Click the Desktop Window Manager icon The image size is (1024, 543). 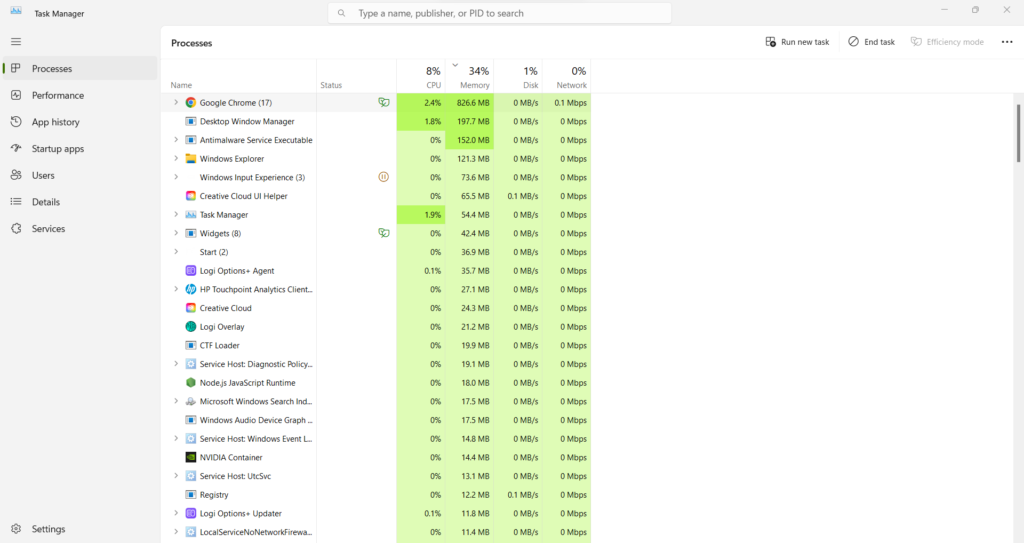coord(191,122)
